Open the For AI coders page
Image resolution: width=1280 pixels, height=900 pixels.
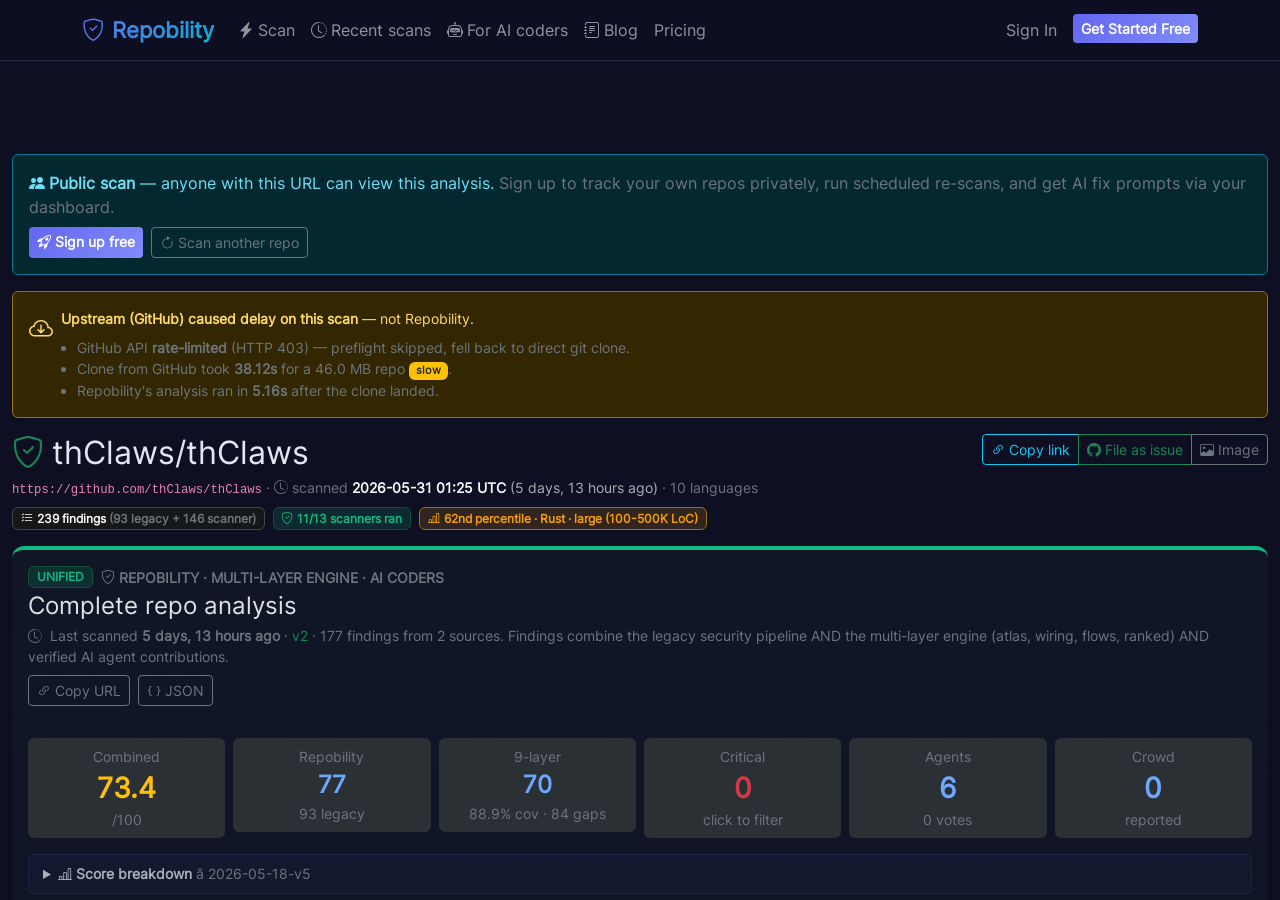507,30
